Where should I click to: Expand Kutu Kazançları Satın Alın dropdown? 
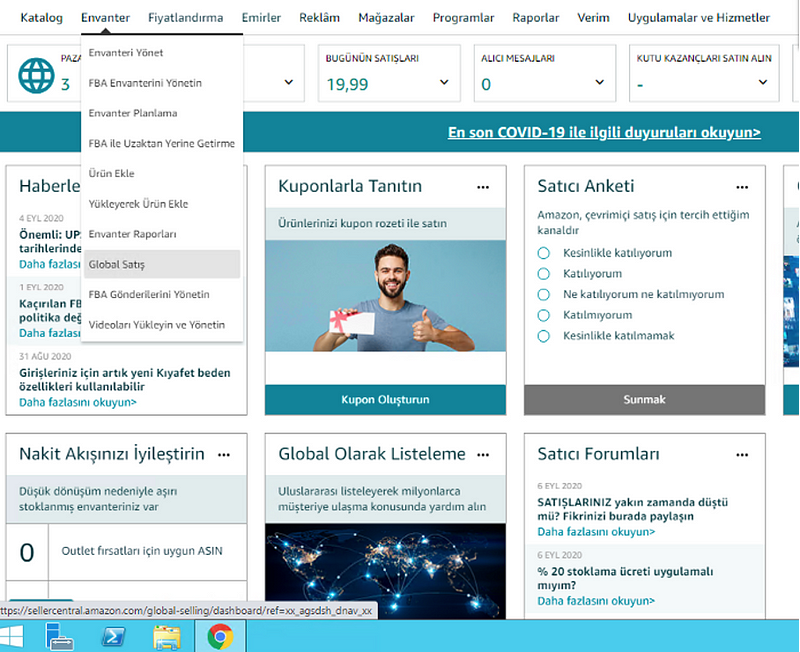pyautogui.click(x=763, y=82)
